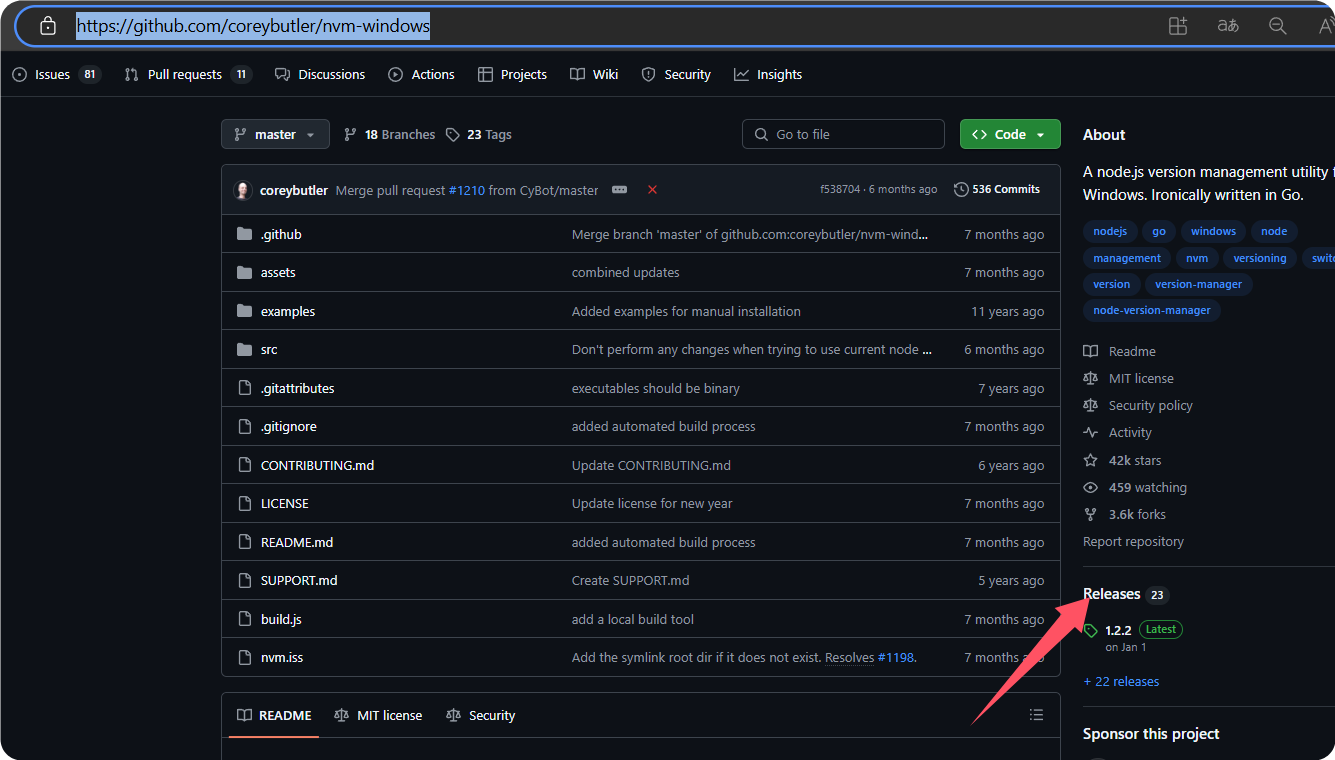Open the Activity link
Image resolution: width=1335 pixels, height=760 pixels.
(1118, 432)
